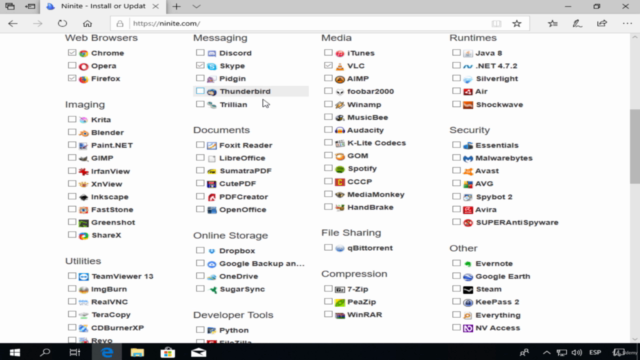Click the Firefox icon
Screen dimensions: 640x360
click(x=84, y=79)
